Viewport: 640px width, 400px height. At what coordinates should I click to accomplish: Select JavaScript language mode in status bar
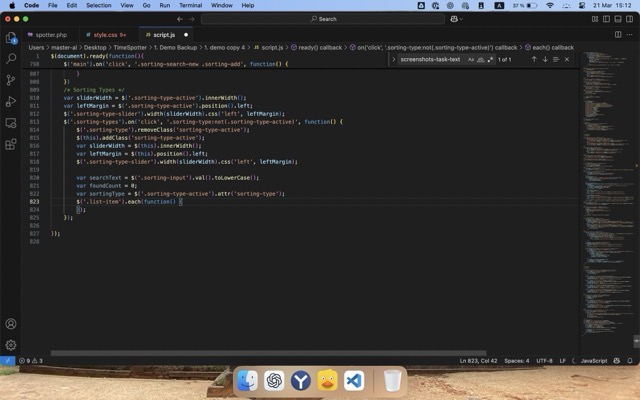[594, 360]
